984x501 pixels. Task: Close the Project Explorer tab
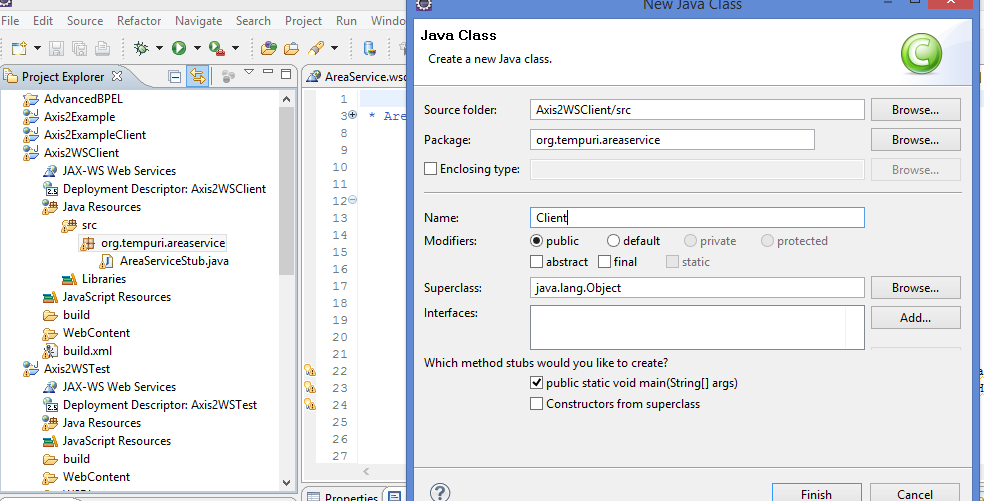(x=117, y=76)
